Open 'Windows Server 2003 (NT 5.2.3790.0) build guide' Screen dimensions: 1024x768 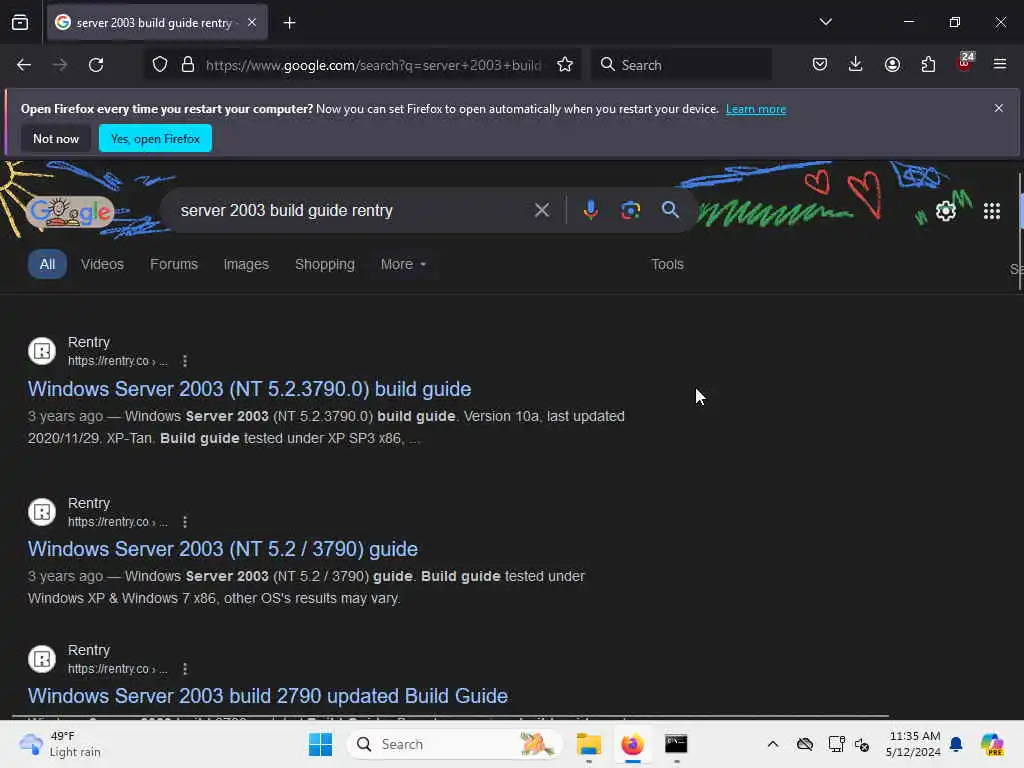(x=249, y=389)
